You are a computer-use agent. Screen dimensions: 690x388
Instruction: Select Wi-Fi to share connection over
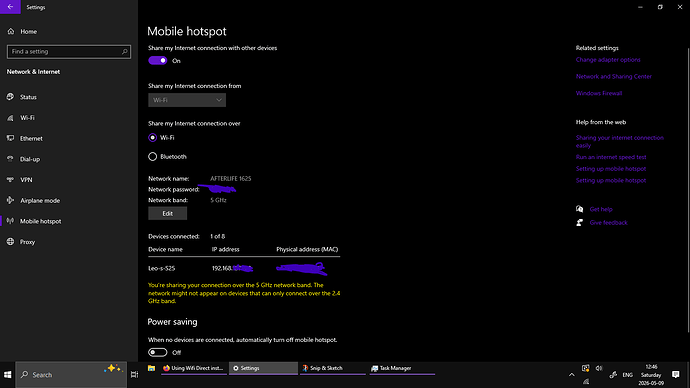pyautogui.click(x=153, y=138)
